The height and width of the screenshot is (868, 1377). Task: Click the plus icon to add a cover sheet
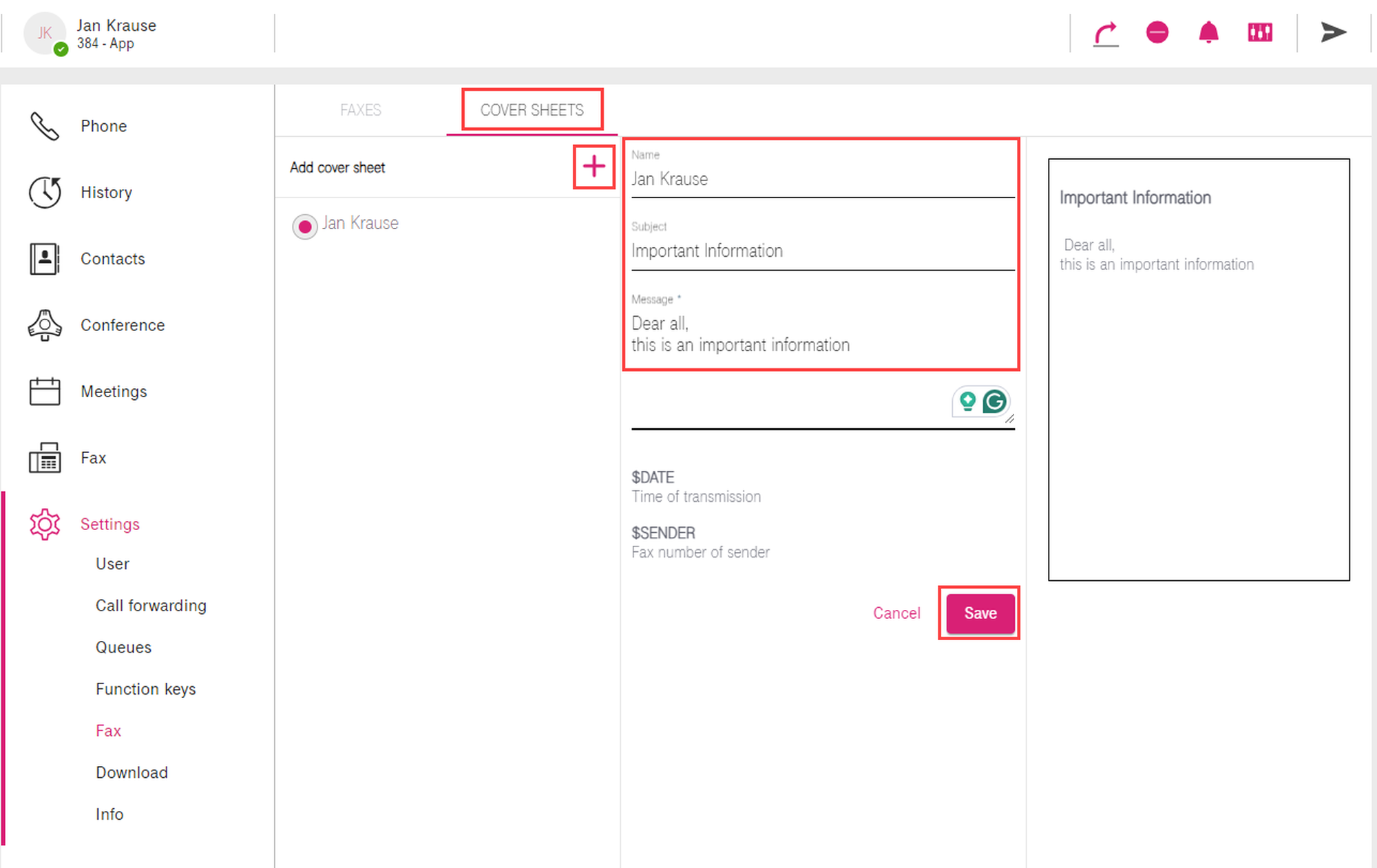tap(593, 167)
